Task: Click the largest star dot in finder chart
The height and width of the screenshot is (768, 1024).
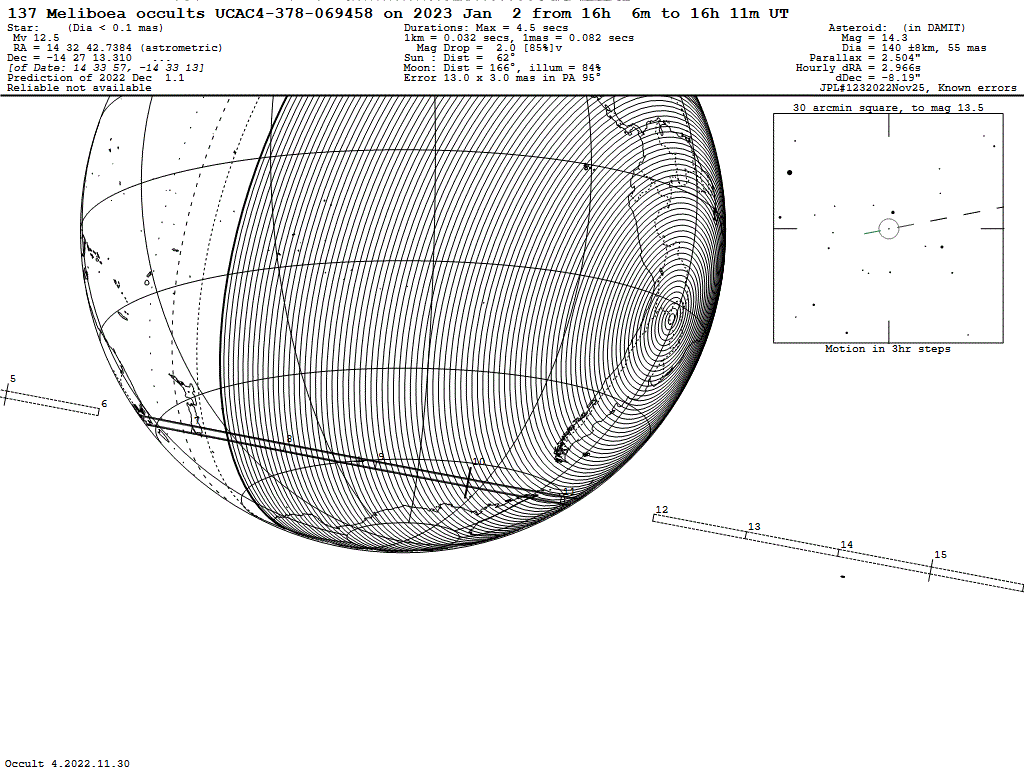Action: [789, 173]
